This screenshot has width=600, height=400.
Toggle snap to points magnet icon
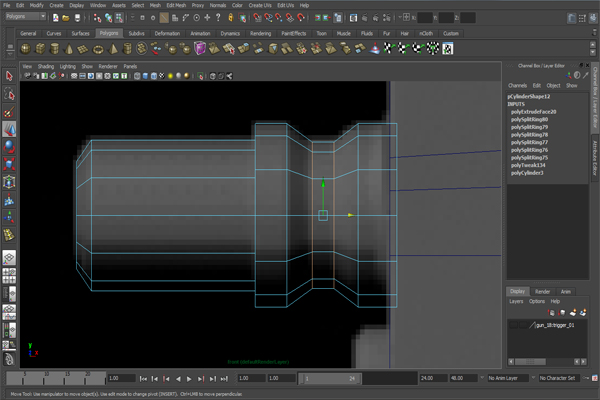point(279,18)
